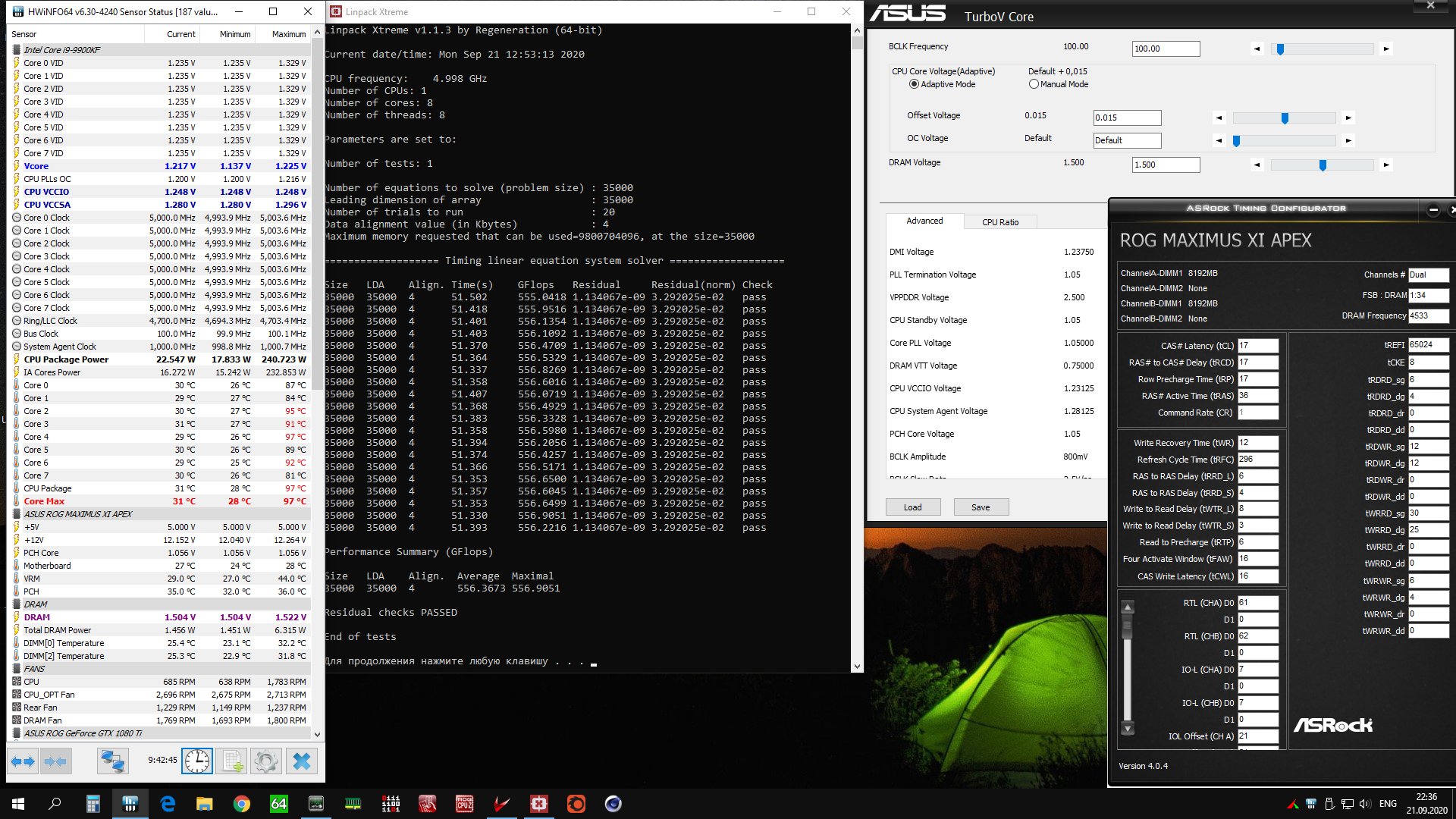The image size is (1456, 819).
Task: Increase BCLK Frequency with right arrow
Action: tap(1386, 49)
